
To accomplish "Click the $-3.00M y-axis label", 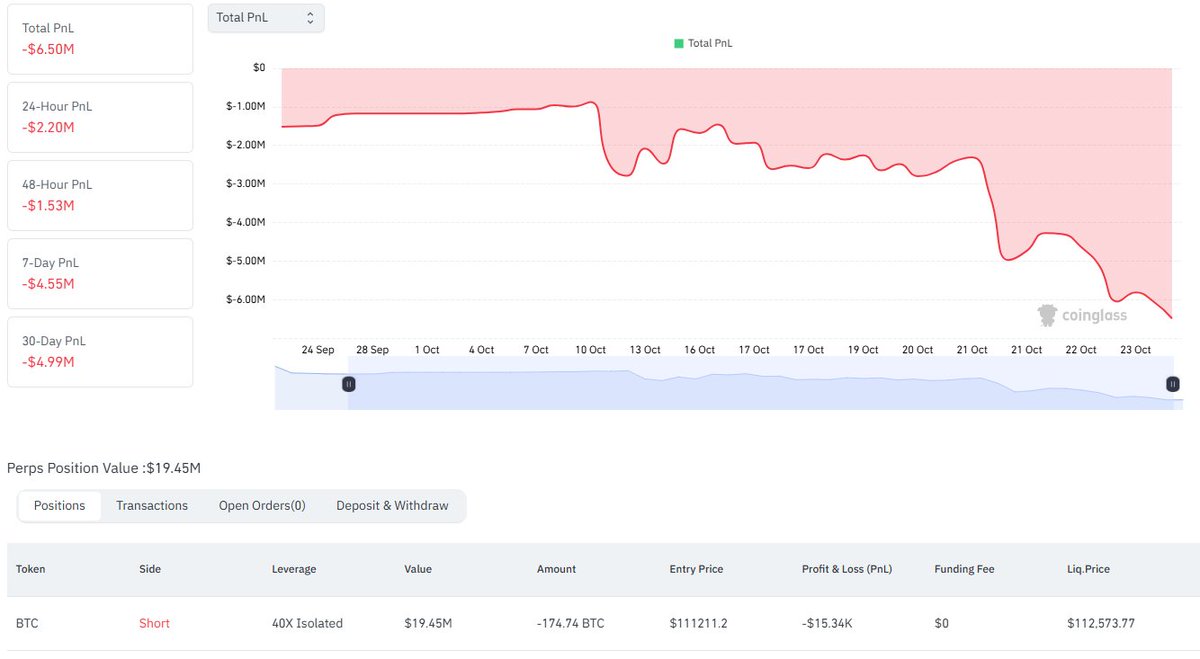I will coord(246,183).
